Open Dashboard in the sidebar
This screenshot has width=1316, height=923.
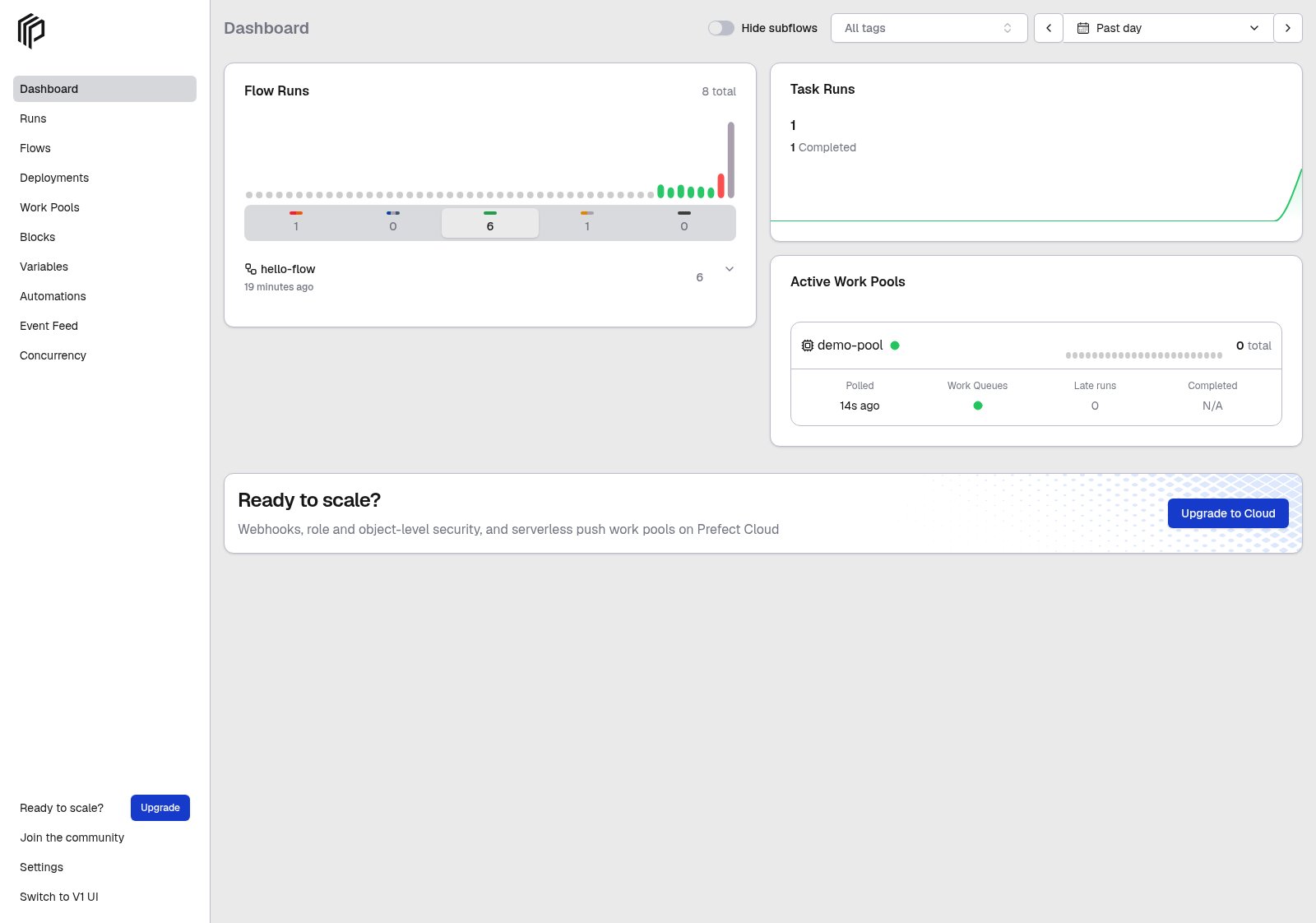point(104,89)
